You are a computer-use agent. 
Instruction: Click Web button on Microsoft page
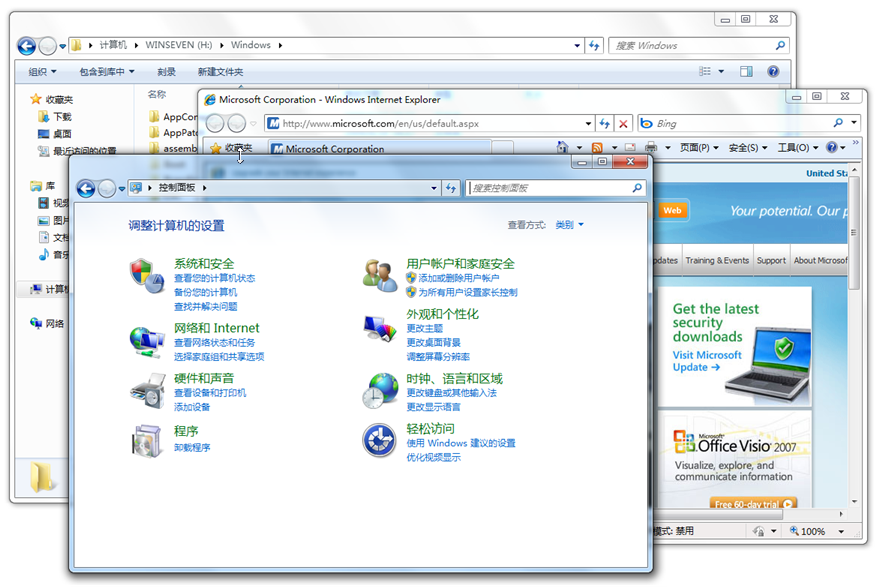pyautogui.click(x=672, y=210)
